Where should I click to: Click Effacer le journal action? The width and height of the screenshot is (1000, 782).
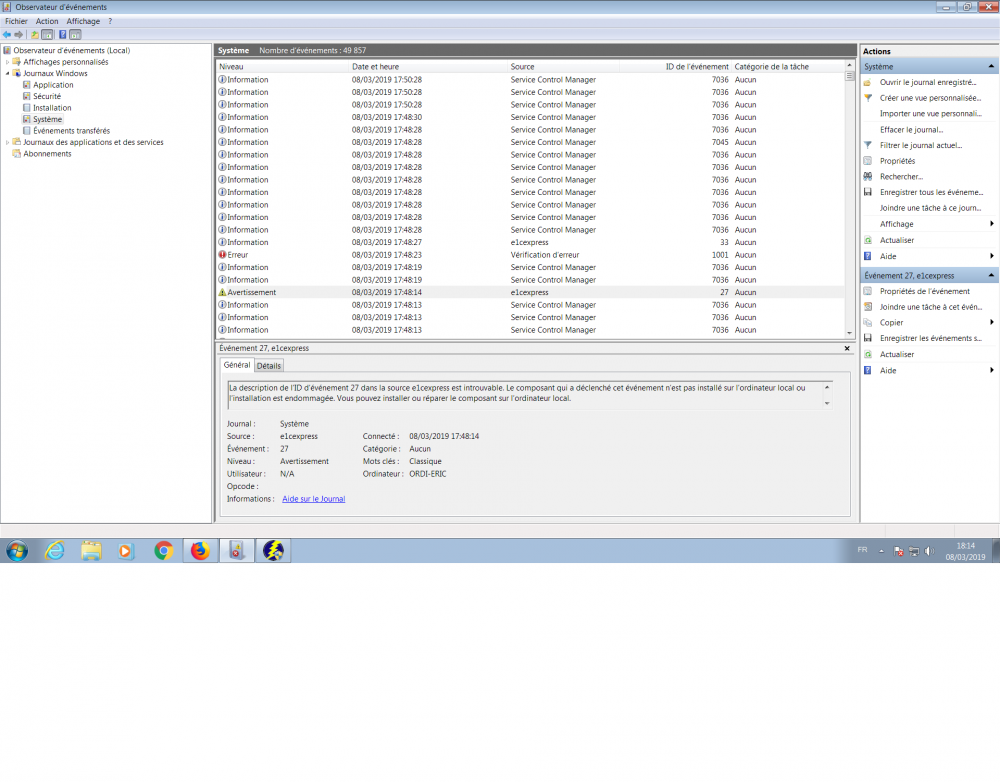(x=911, y=130)
